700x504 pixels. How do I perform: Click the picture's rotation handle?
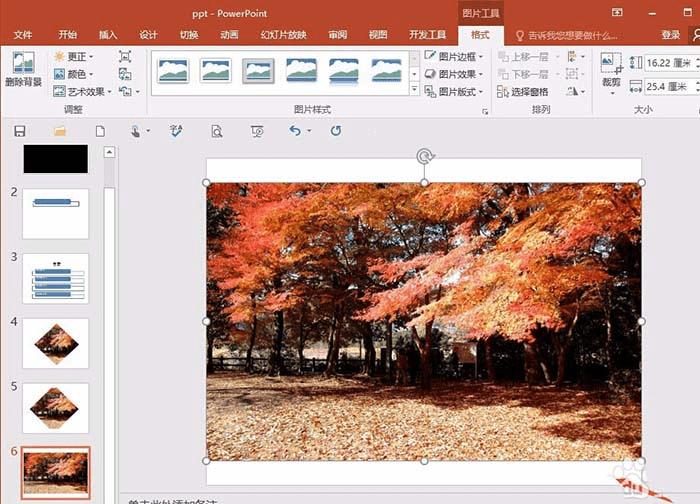pyautogui.click(x=425, y=156)
